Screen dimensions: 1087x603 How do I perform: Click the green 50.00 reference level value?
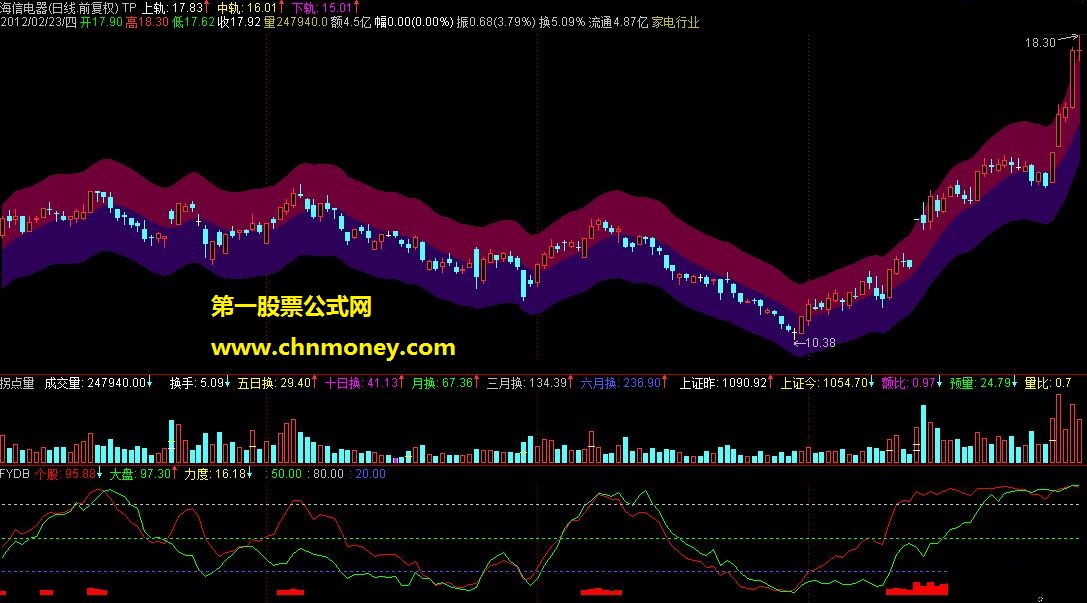pos(286,474)
